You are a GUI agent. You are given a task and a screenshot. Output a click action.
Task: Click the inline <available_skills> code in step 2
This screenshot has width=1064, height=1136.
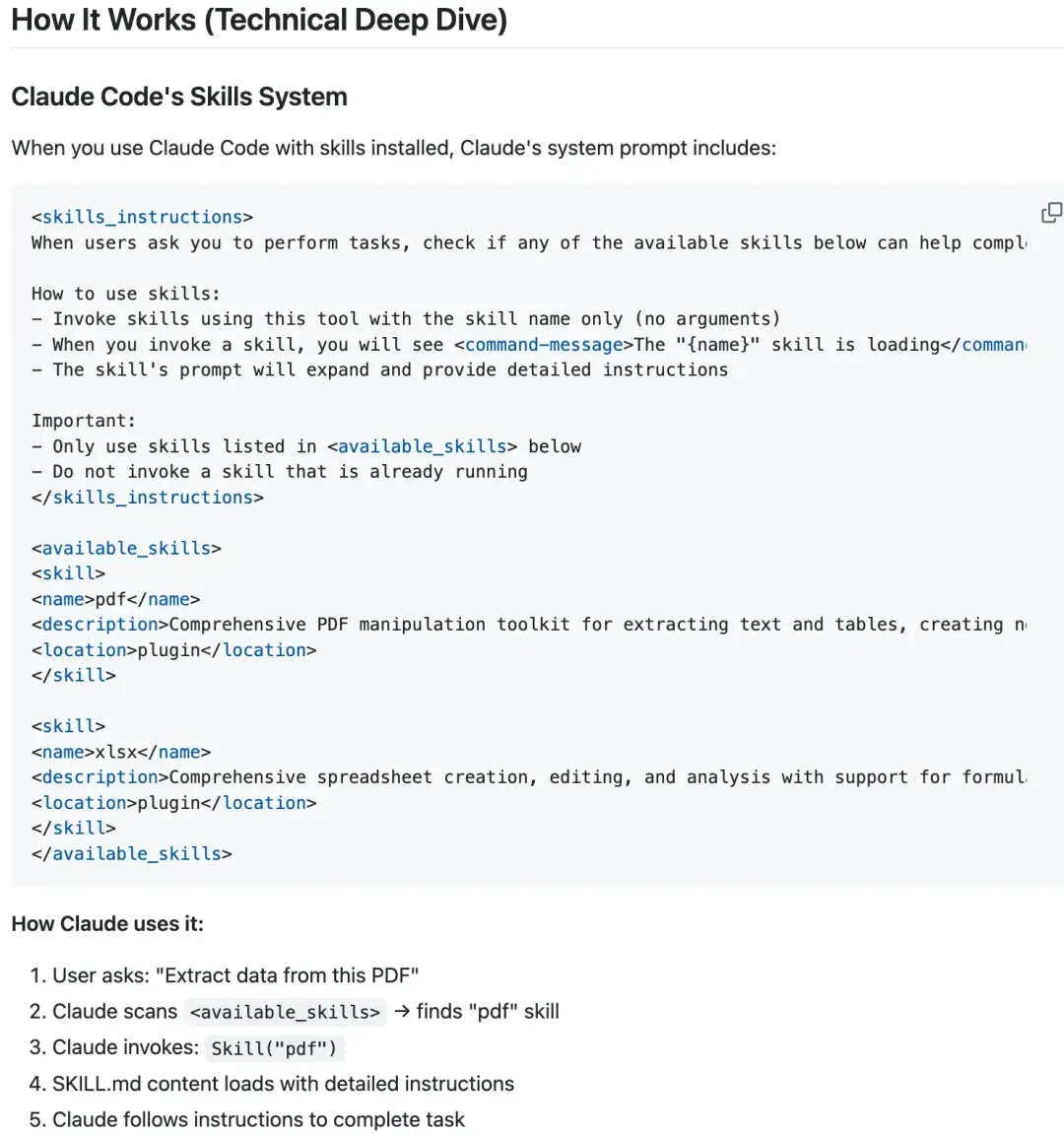(285, 1012)
